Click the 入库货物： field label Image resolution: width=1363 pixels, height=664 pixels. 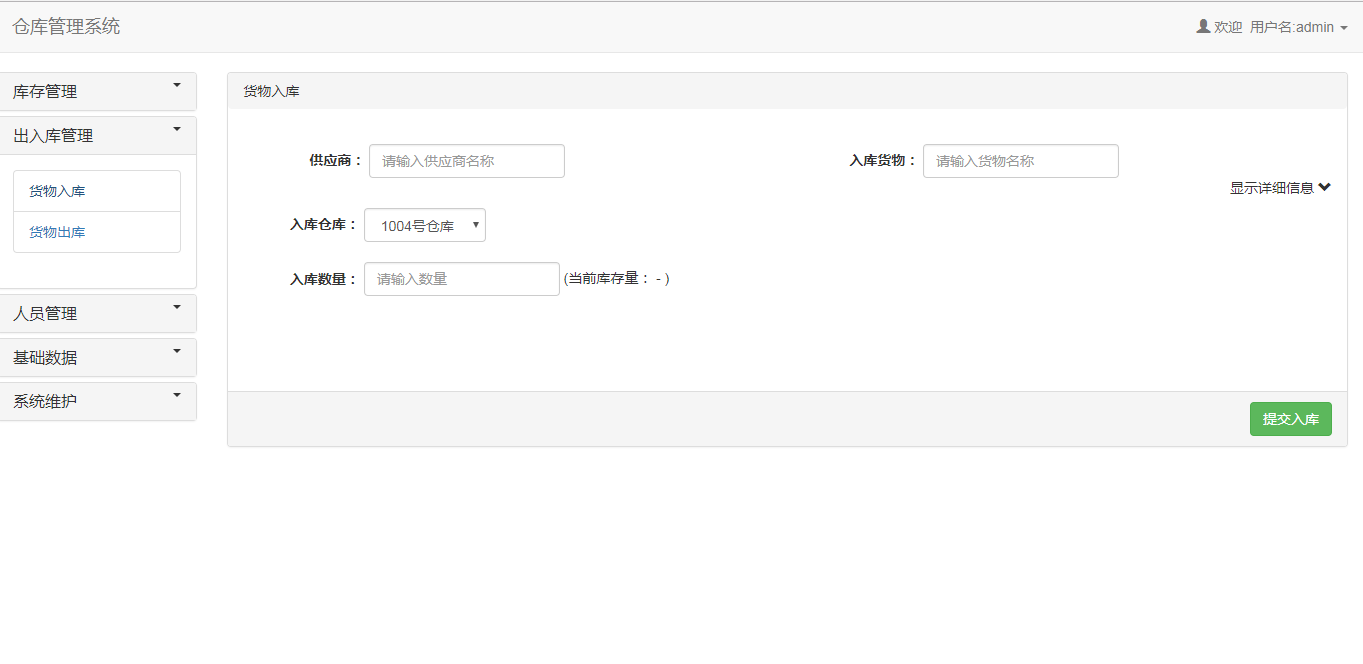884,160
